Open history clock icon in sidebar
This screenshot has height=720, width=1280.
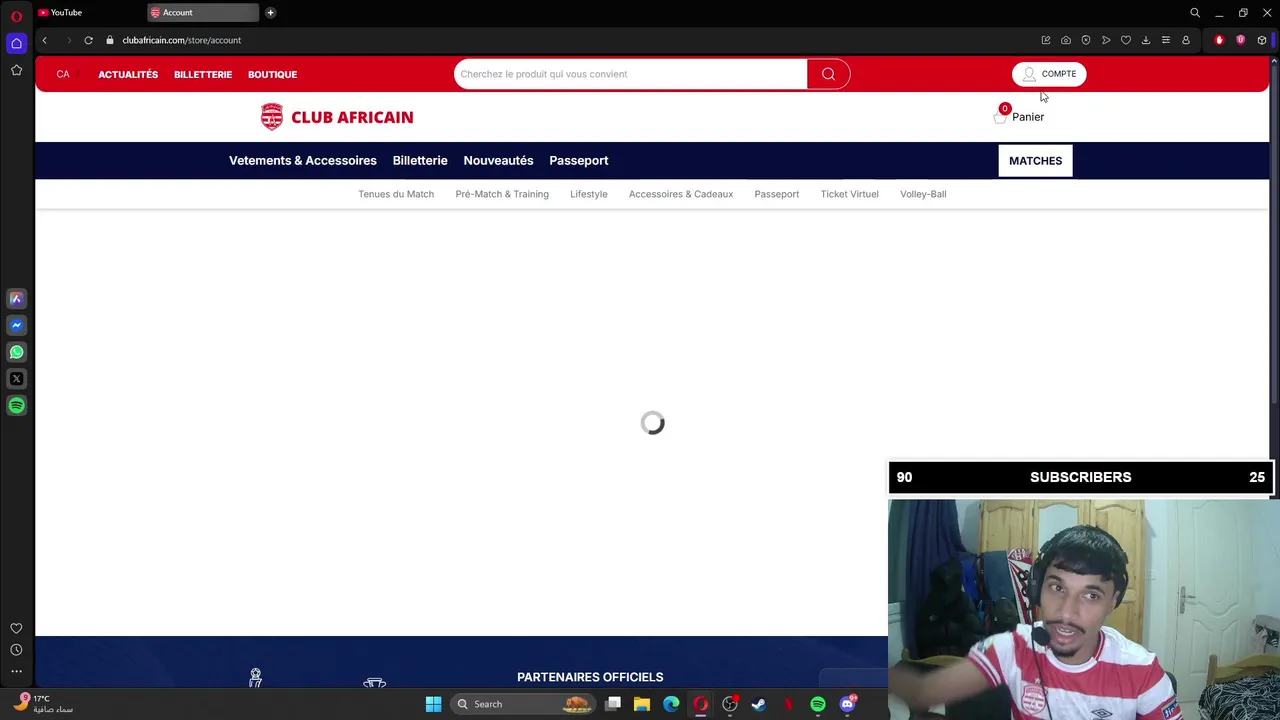click(x=16, y=650)
